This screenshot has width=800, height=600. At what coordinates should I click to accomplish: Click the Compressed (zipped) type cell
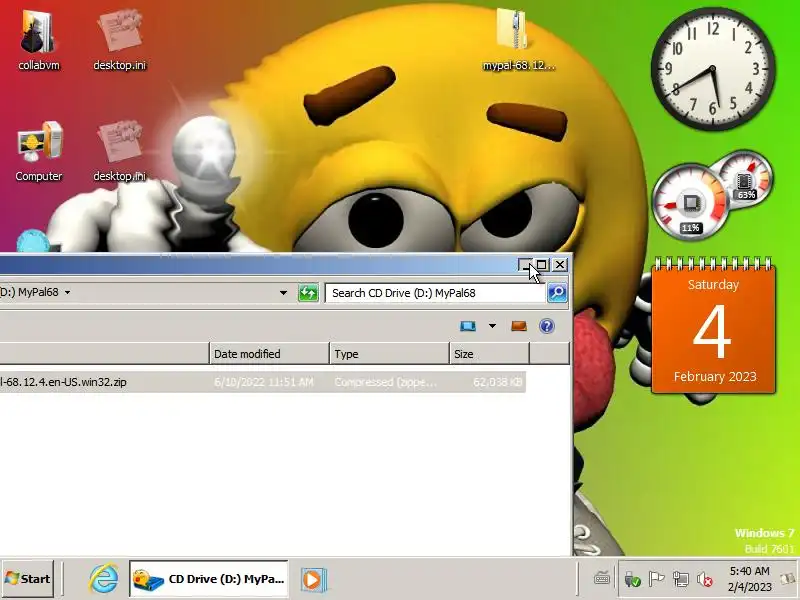pyautogui.click(x=386, y=382)
